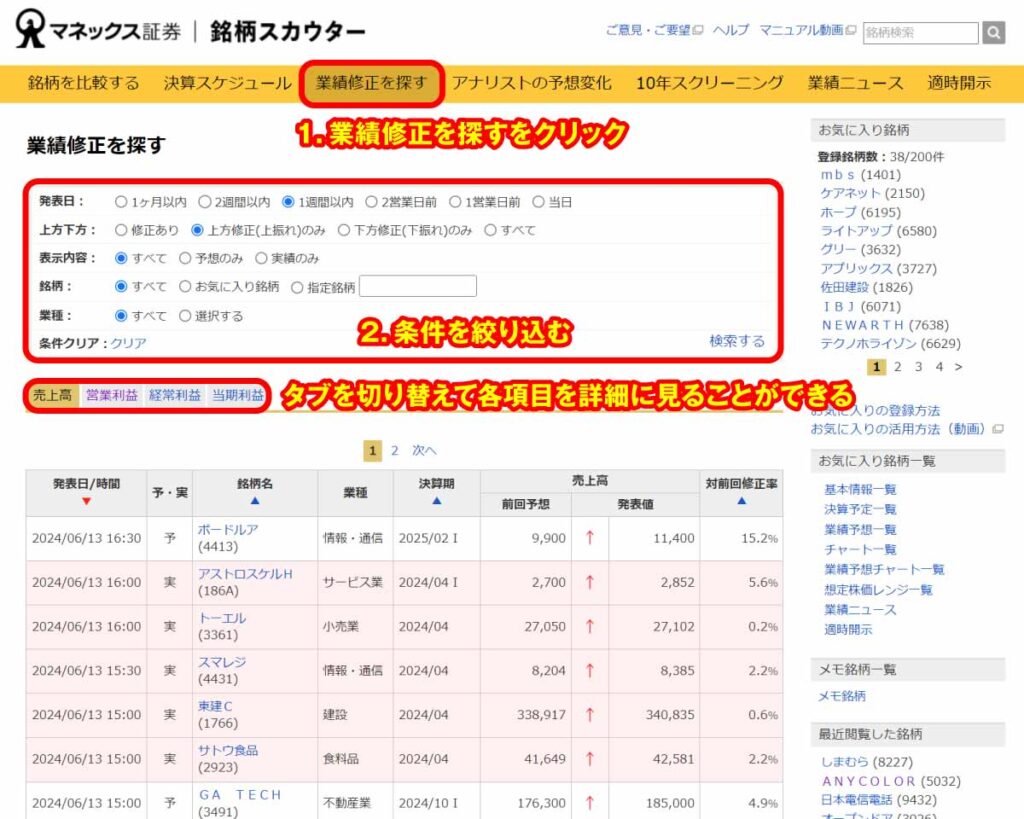The image size is (1024, 819).
Task: Choose 選択する for industry filter
Action: point(185,316)
